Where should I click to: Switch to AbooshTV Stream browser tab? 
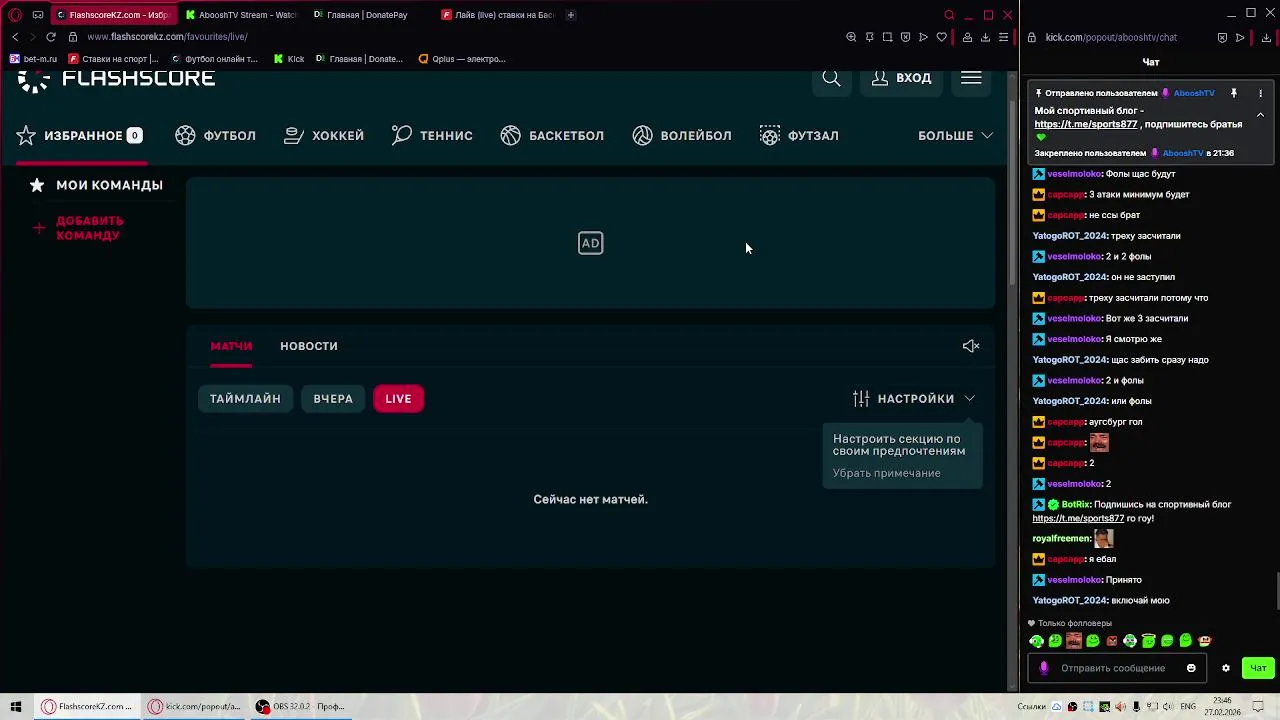[240, 15]
